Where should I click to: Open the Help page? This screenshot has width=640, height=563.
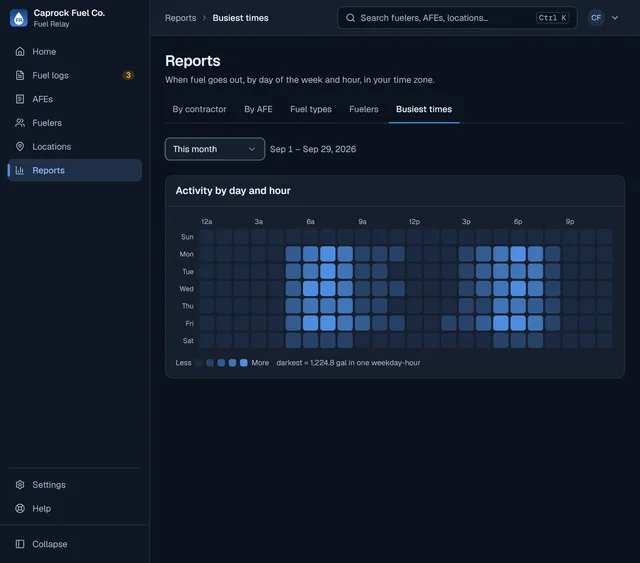(74, 509)
